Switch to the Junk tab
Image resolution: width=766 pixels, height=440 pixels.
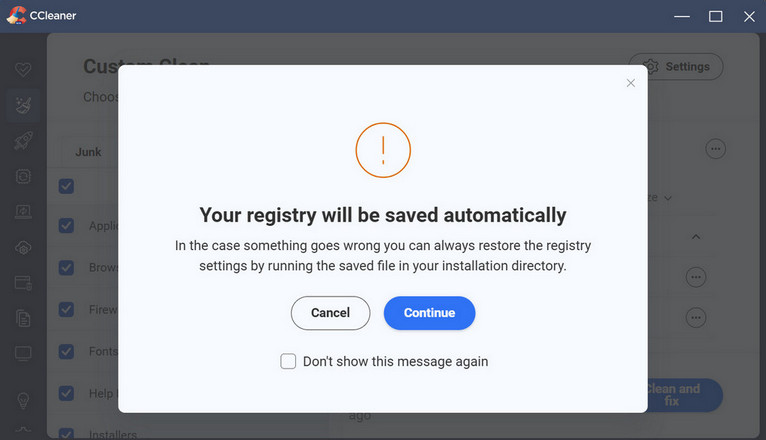[88, 152]
